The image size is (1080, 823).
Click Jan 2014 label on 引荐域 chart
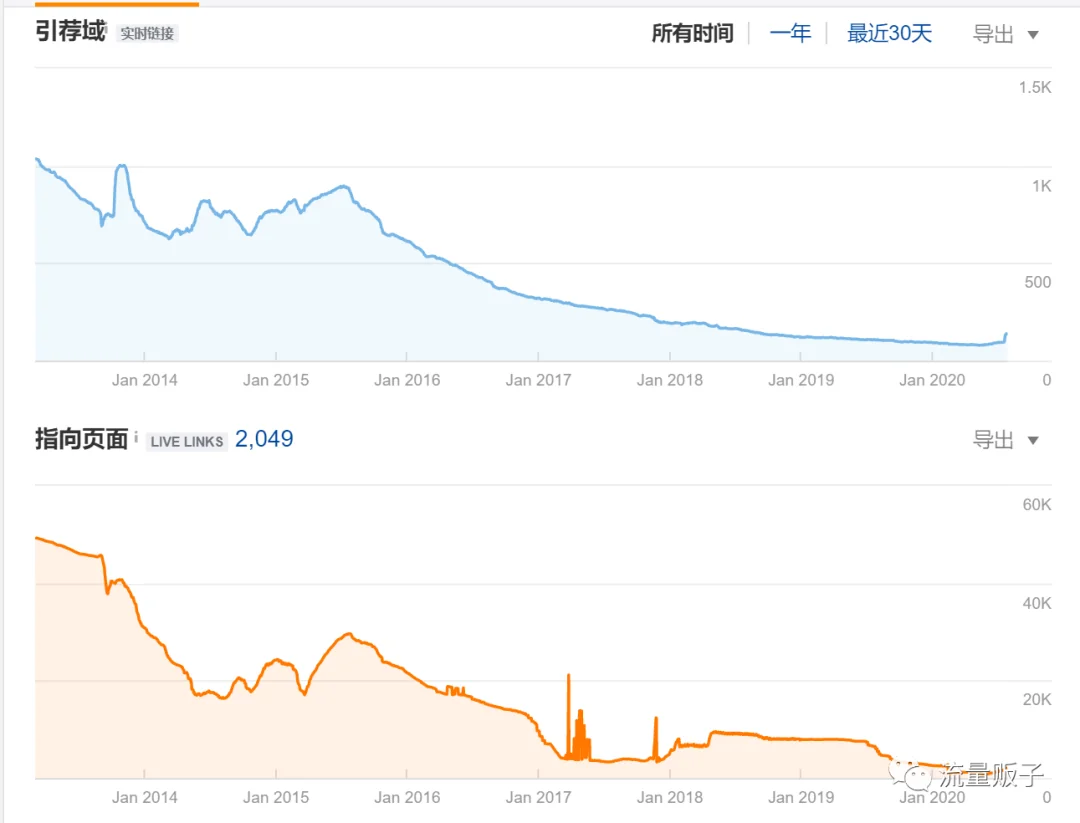click(x=145, y=380)
